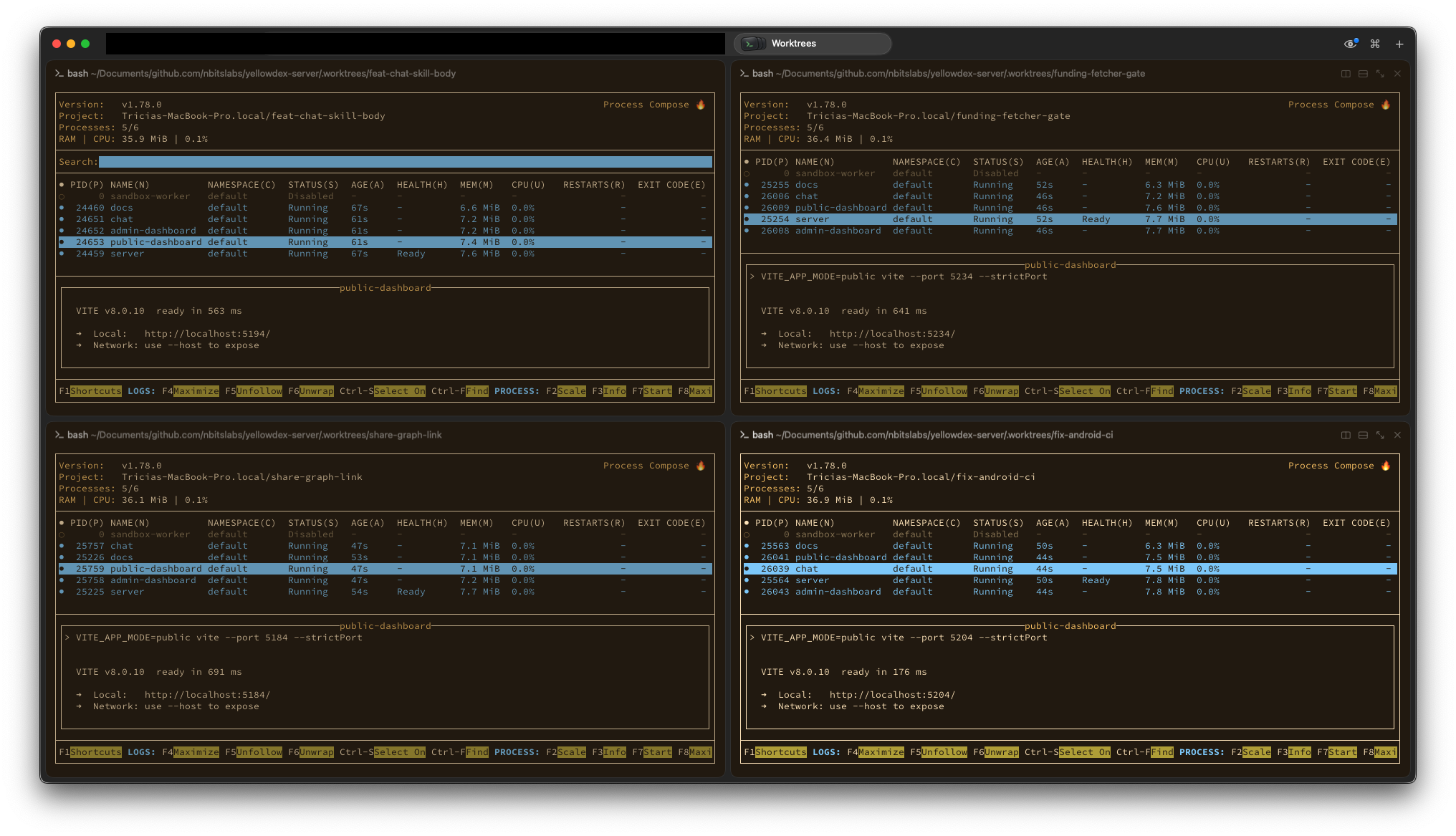Select sandbox-worker row in share-graph-link pane

point(385,534)
